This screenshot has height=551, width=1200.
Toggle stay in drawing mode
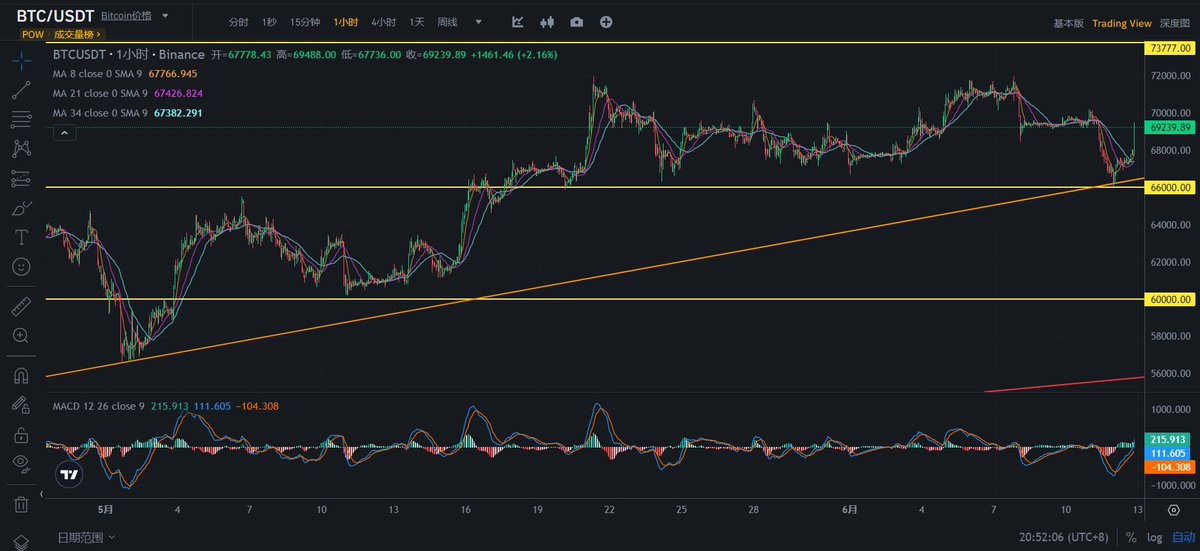(21, 405)
